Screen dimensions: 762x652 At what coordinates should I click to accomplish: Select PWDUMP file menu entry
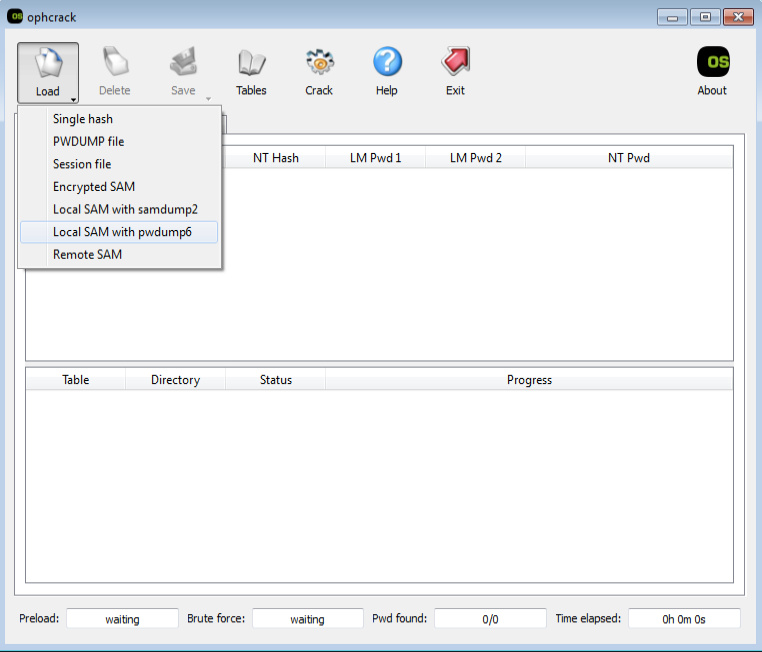(89, 142)
